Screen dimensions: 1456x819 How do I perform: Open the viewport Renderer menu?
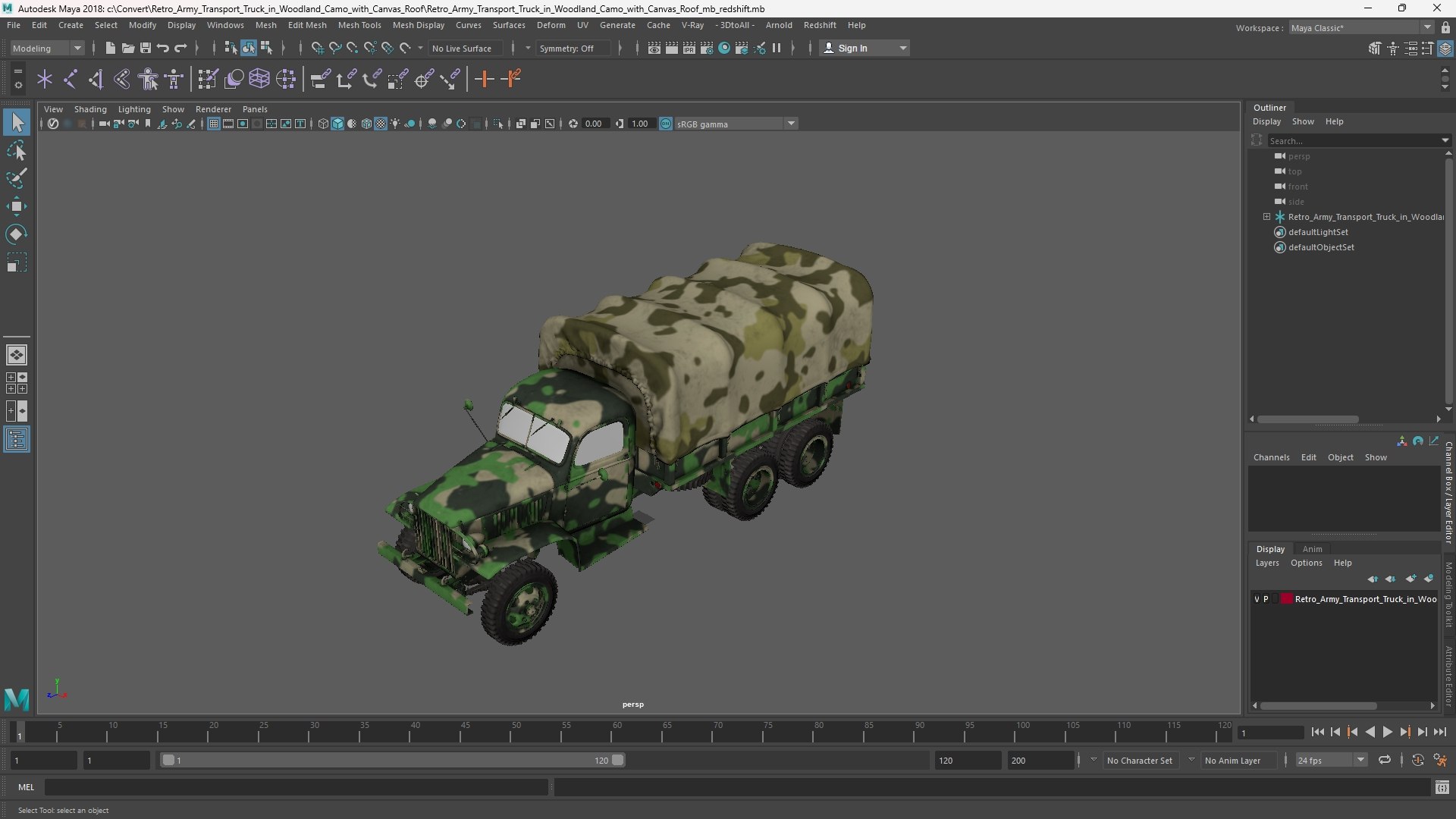tap(213, 109)
